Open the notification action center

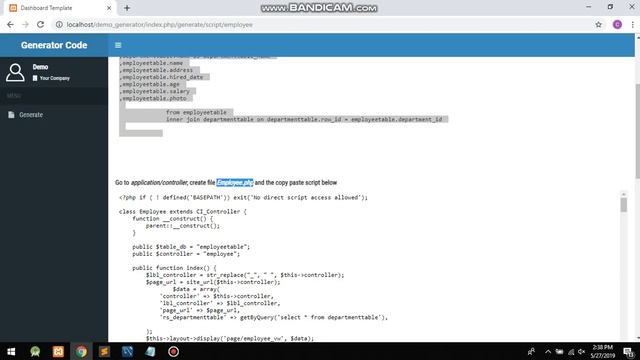pos(629,351)
